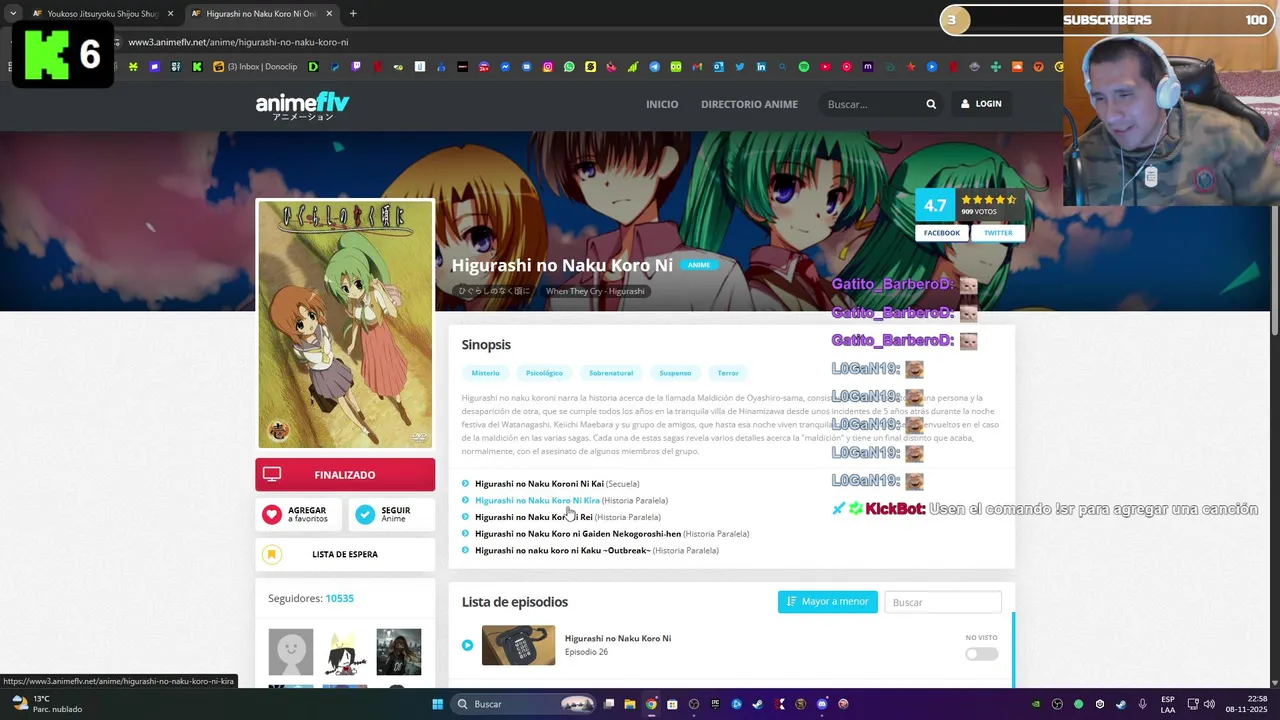
Task: Open the tab search chevron in Chrome
Action: tap(12, 14)
